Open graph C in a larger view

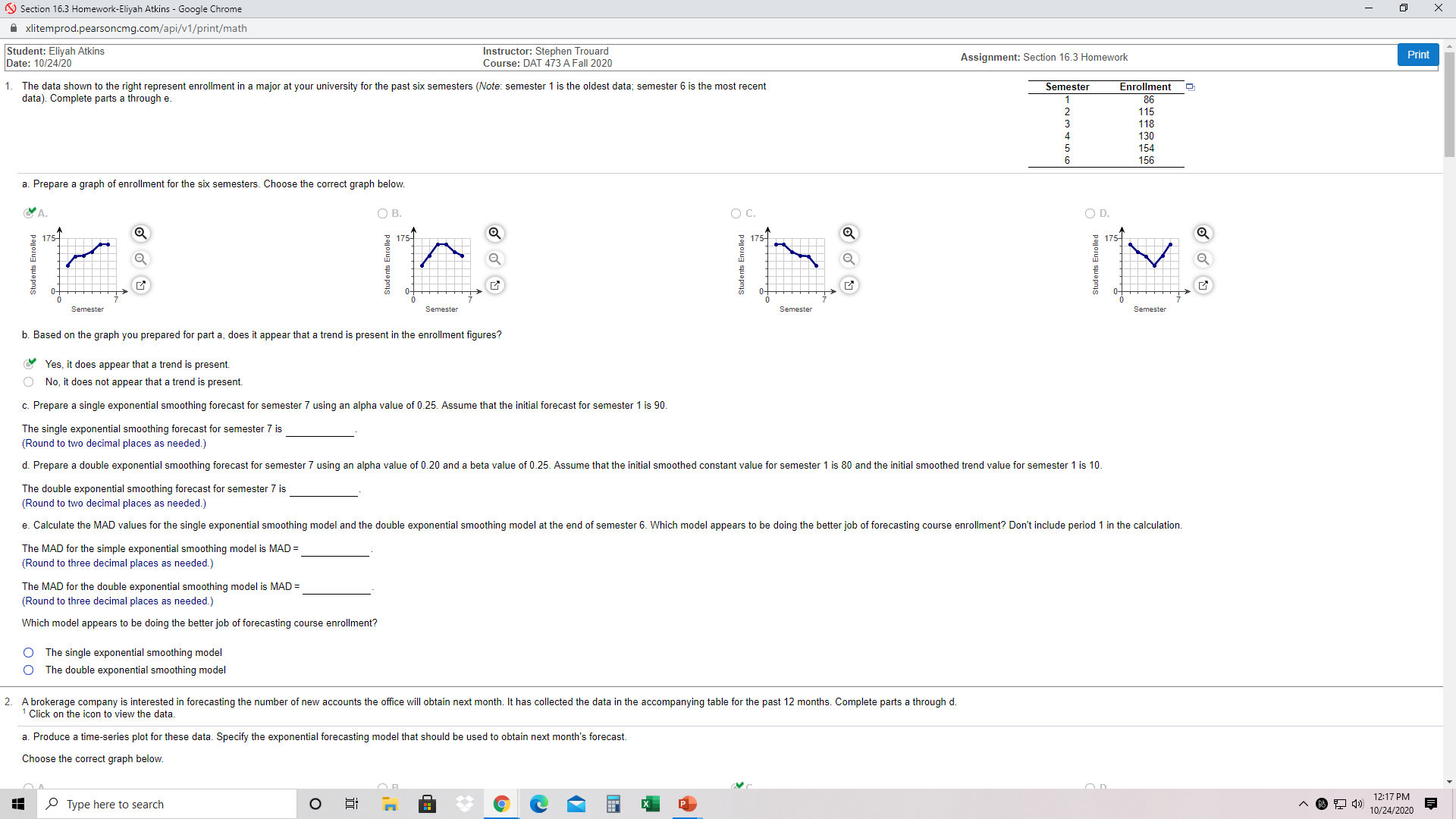point(849,285)
